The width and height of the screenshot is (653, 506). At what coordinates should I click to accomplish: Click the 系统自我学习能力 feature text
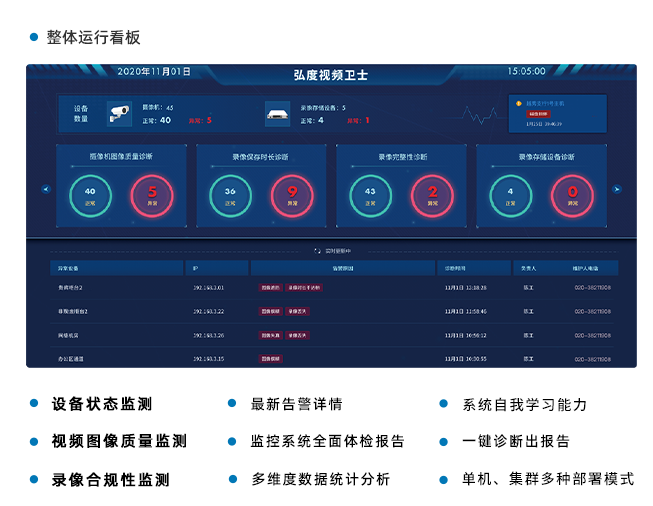[524, 404]
